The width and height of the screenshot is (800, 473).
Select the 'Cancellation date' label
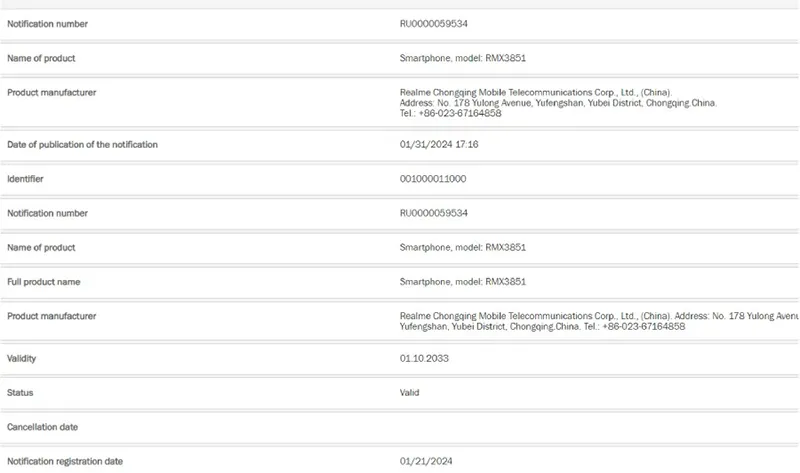(42, 427)
